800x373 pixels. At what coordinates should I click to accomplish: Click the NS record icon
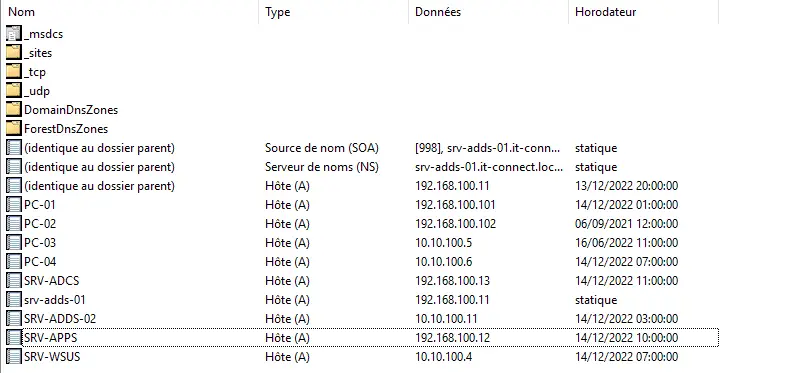14,167
